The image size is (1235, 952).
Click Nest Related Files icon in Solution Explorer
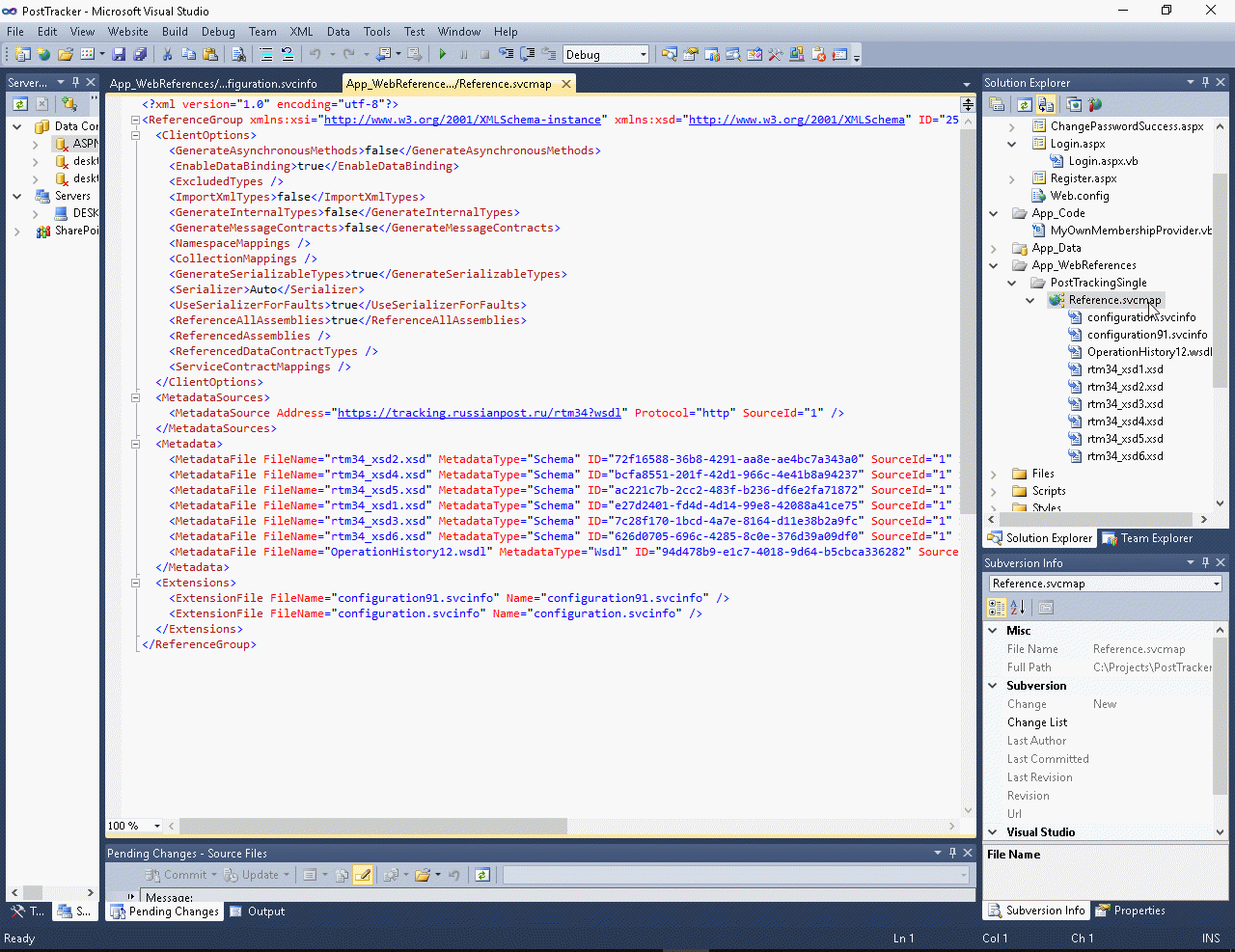point(1046,105)
